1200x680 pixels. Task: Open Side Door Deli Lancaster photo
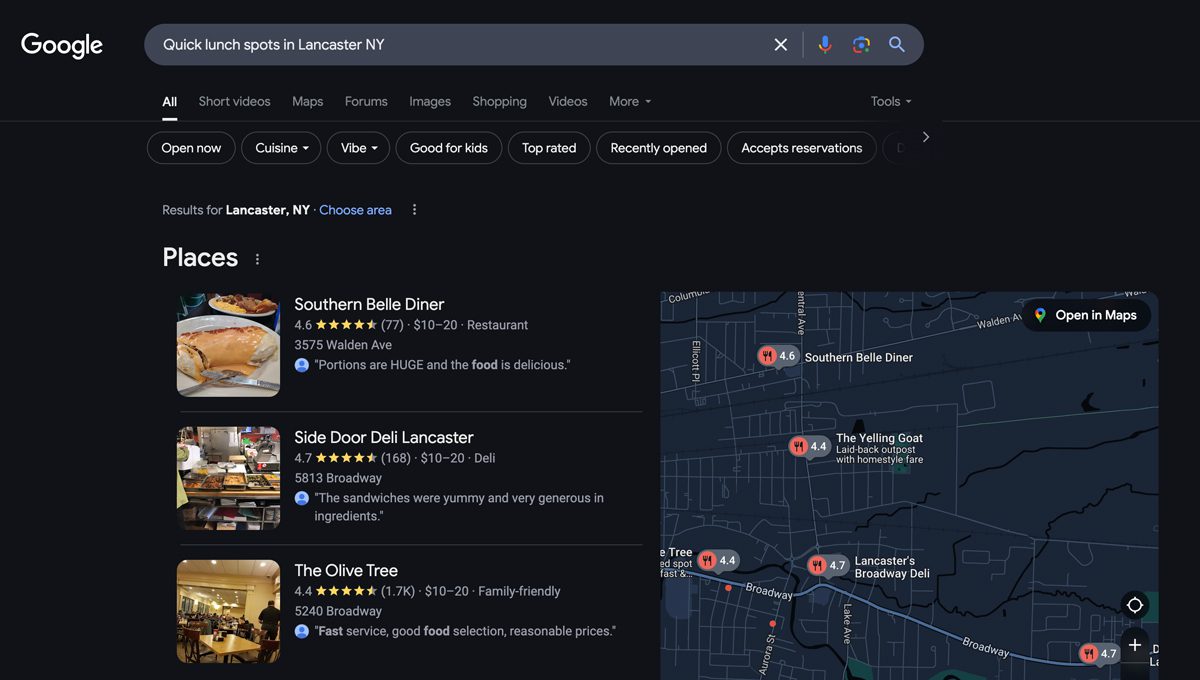point(228,478)
